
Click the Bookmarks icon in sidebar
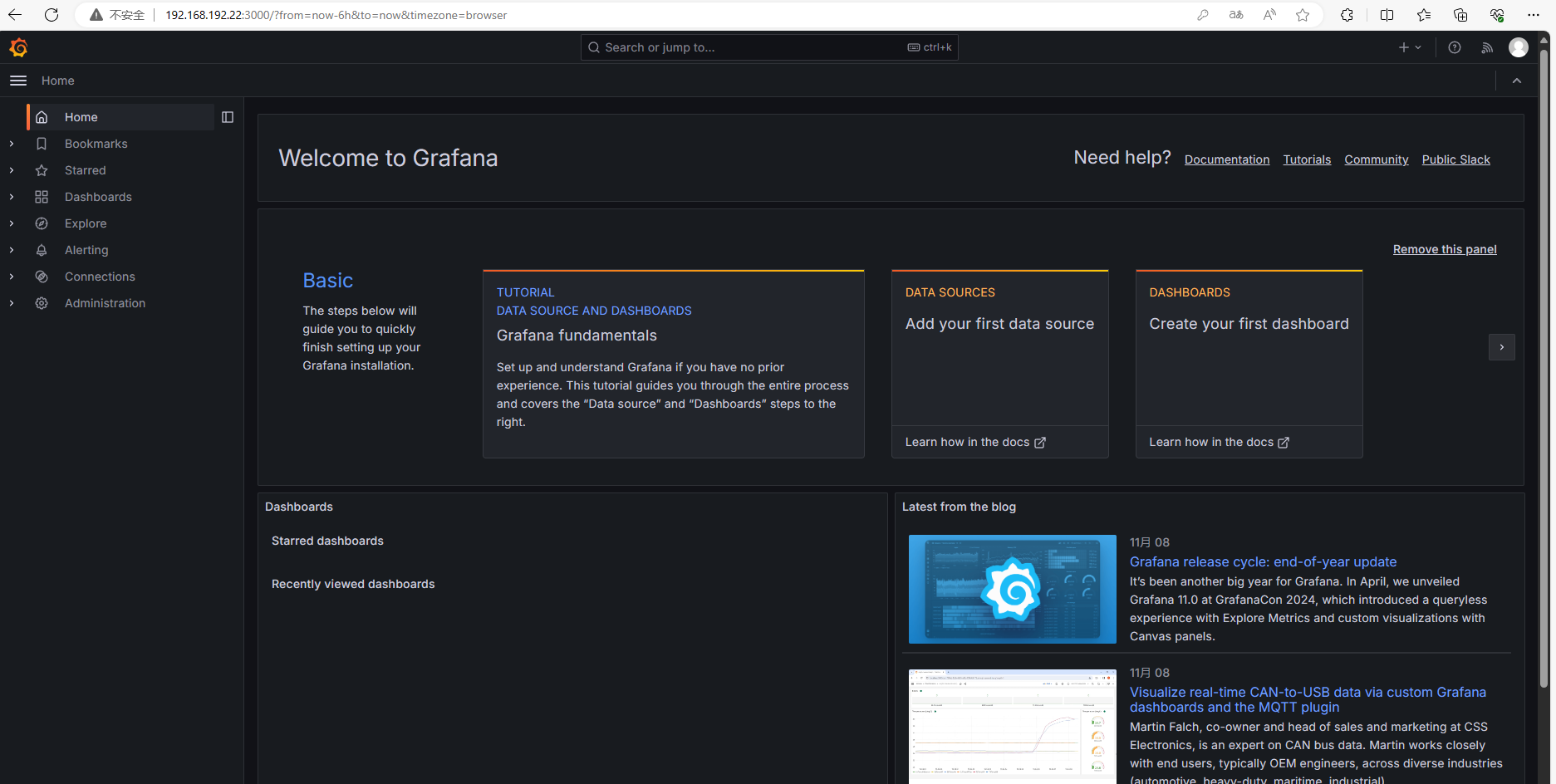tap(42, 144)
